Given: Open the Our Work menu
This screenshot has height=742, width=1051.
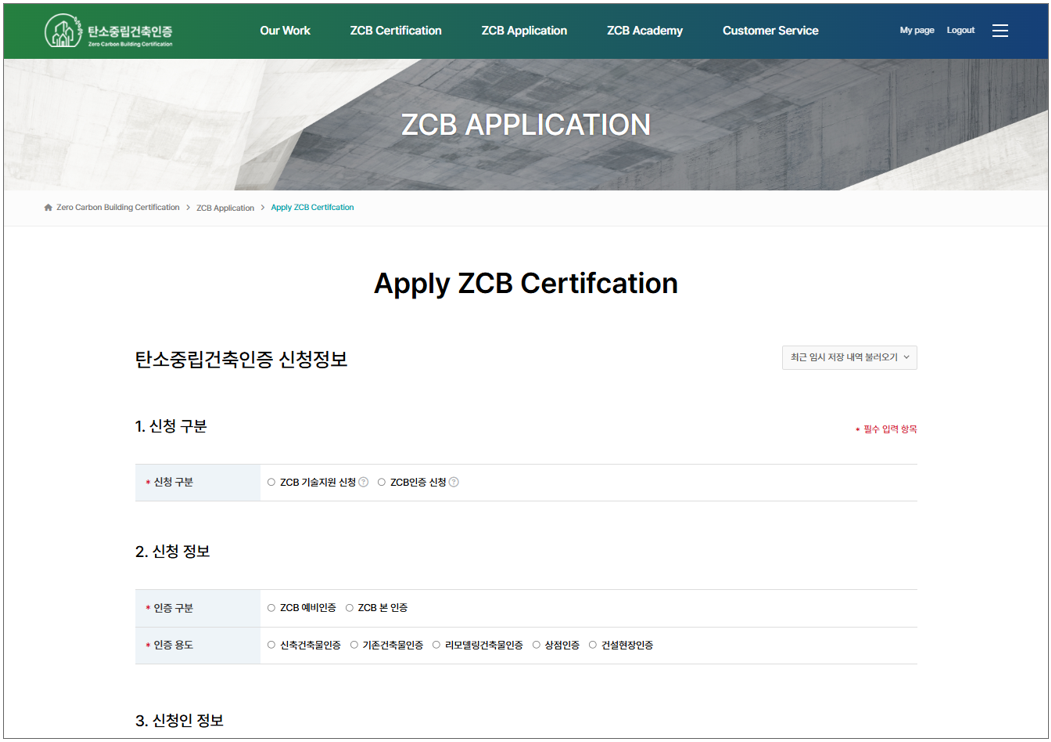Looking at the screenshot, I should (x=285, y=31).
